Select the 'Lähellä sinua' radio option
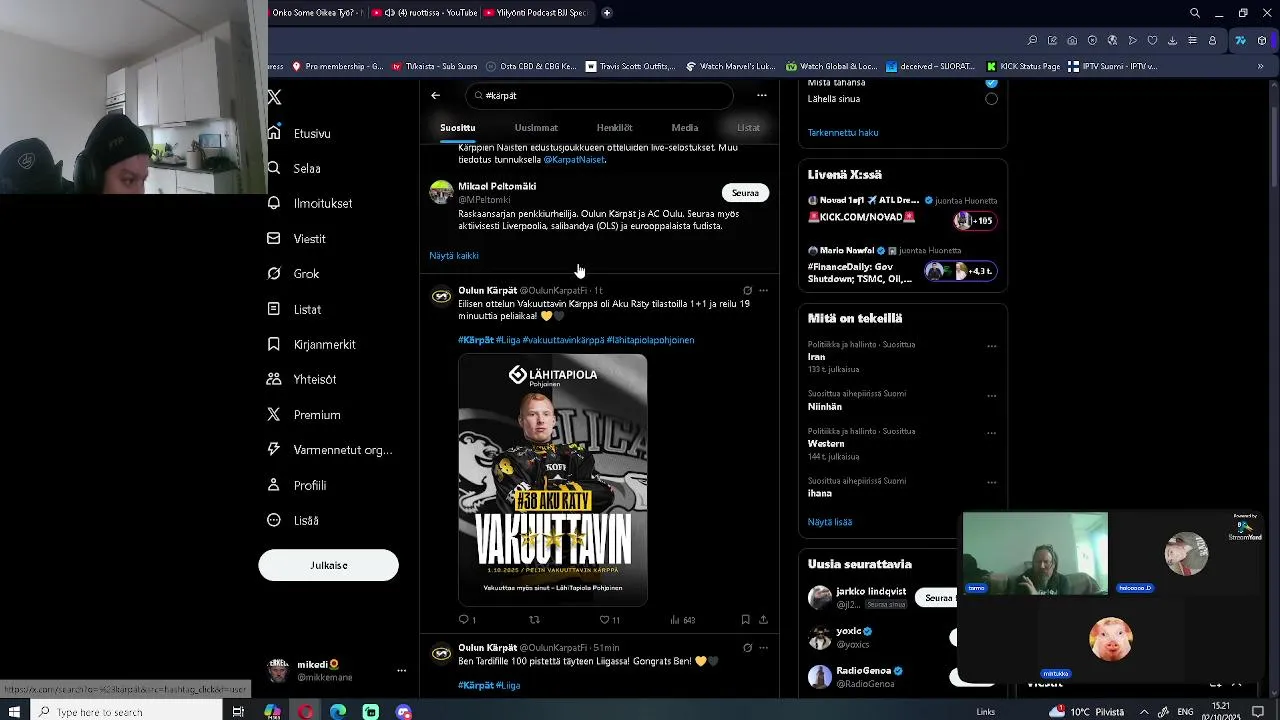The width and height of the screenshot is (1280, 720). pyautogui.click(x=991, y=99)
